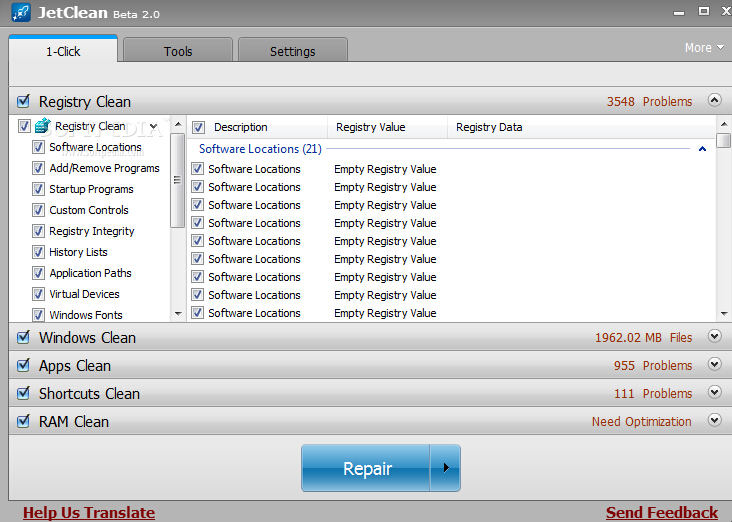Screen dimensions: 732x522
Task: Select the Software Locations (21) group header
Action: point(260,149)
